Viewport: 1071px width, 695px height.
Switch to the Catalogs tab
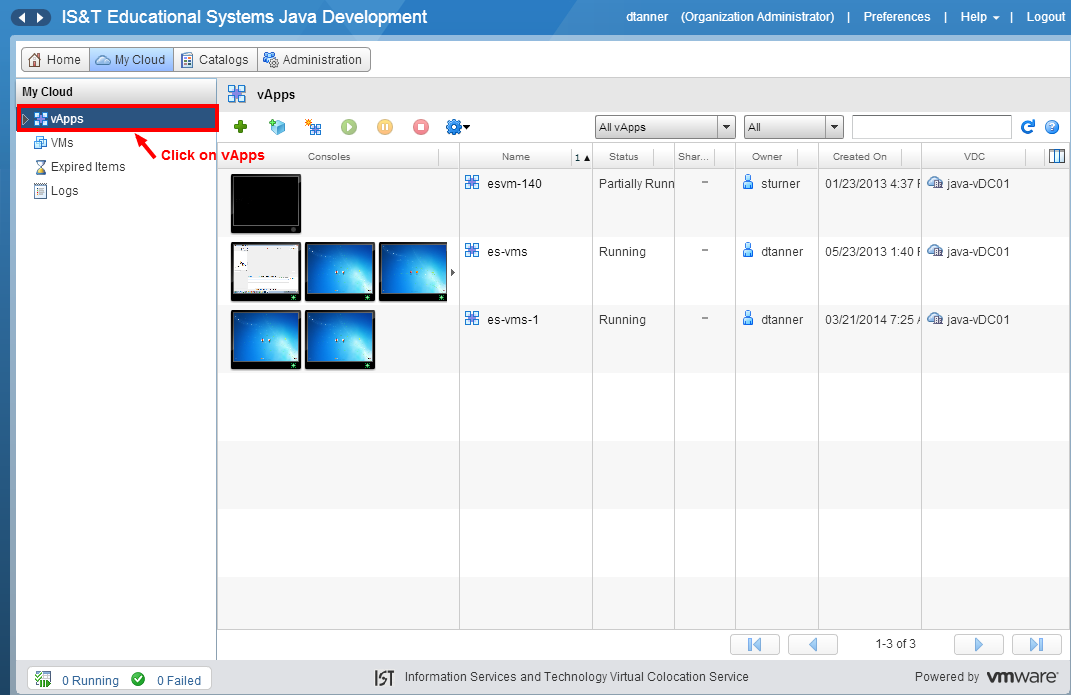pyautogui.click(x=214, y=60)
